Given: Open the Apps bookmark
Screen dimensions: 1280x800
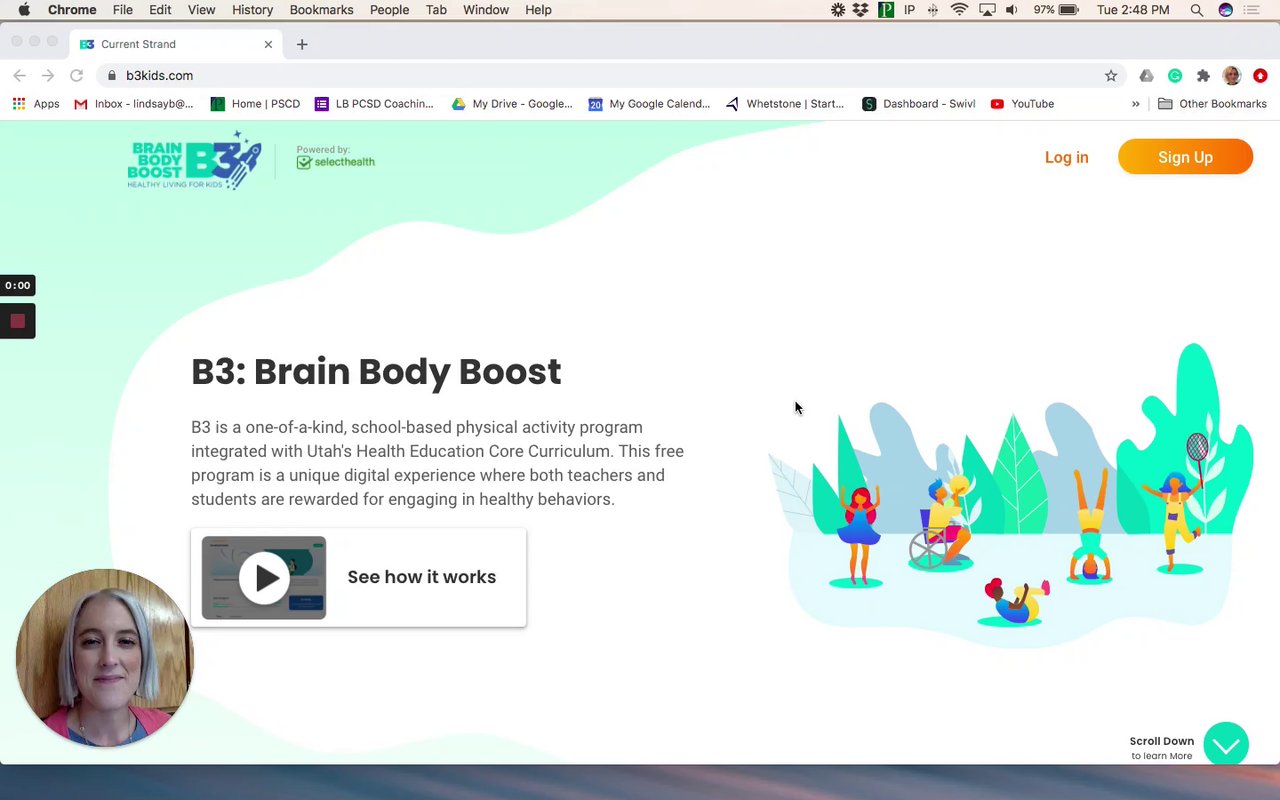Looking at the screenshot, I should 36,104.
